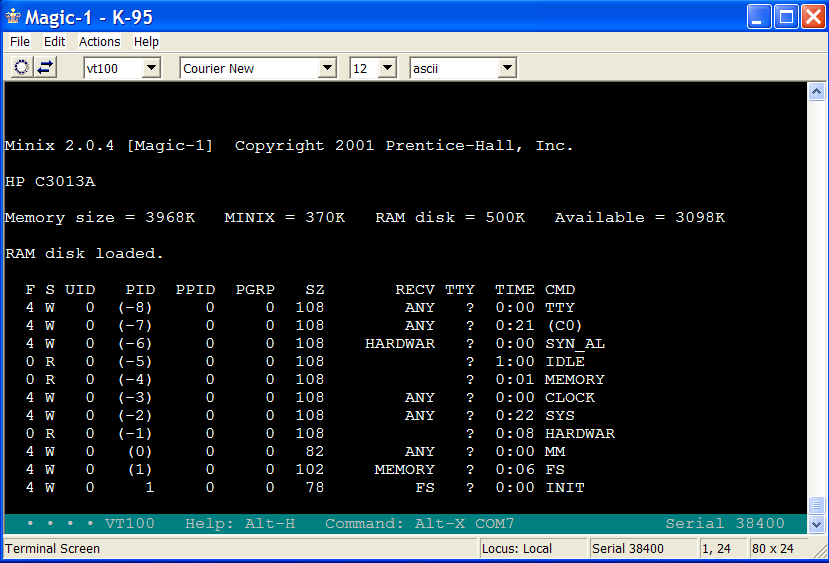
Task: Click scrollbar down arrow at bottom
Action: click(x=815, y=524)
